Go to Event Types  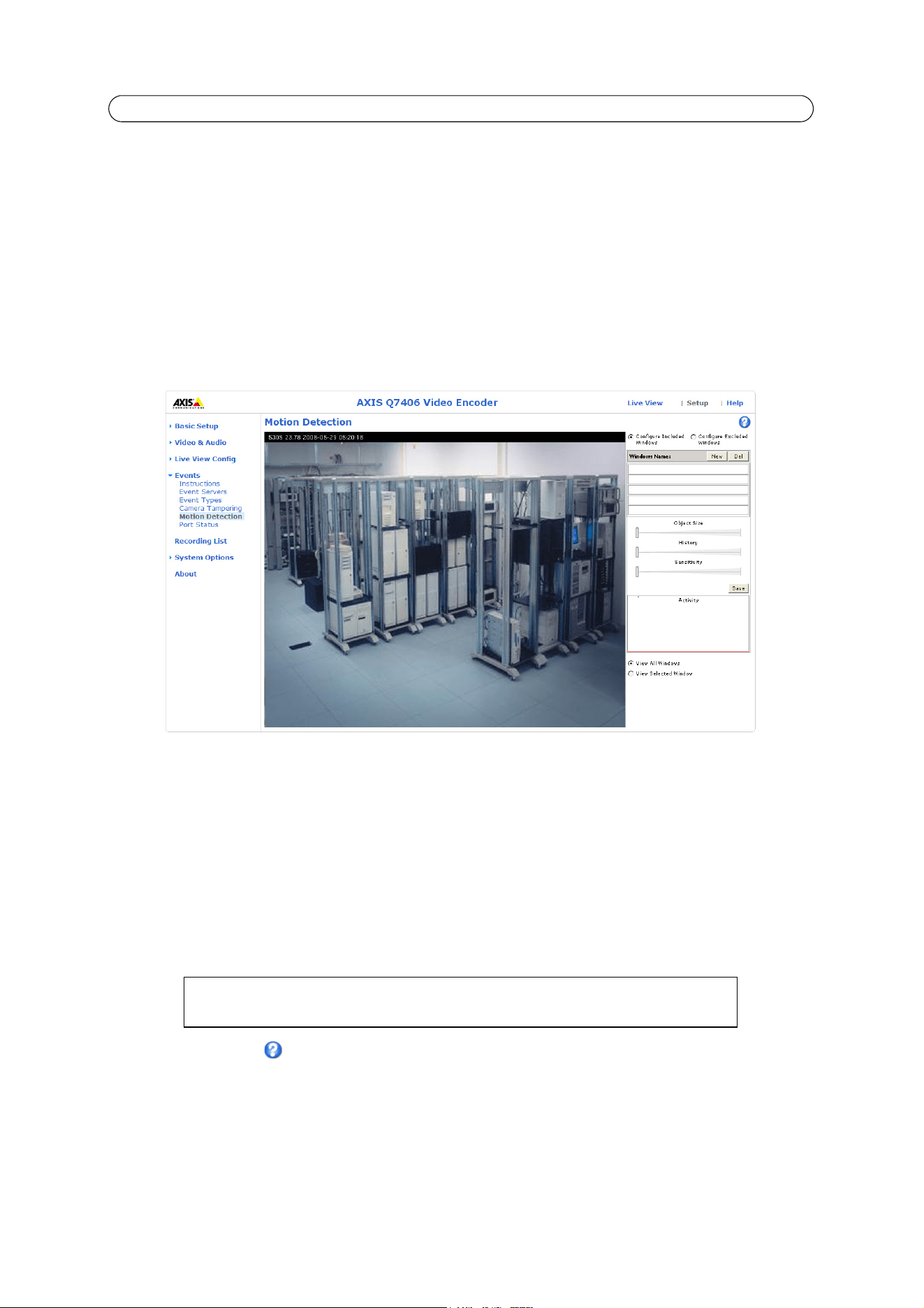200,500
